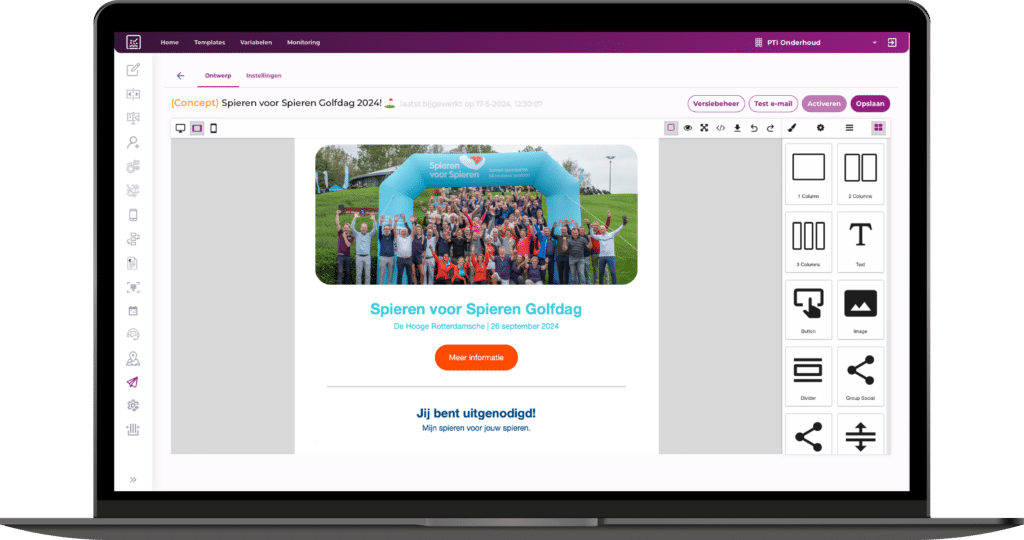
Task: Select the Group Social block
Action: point(861,376)
